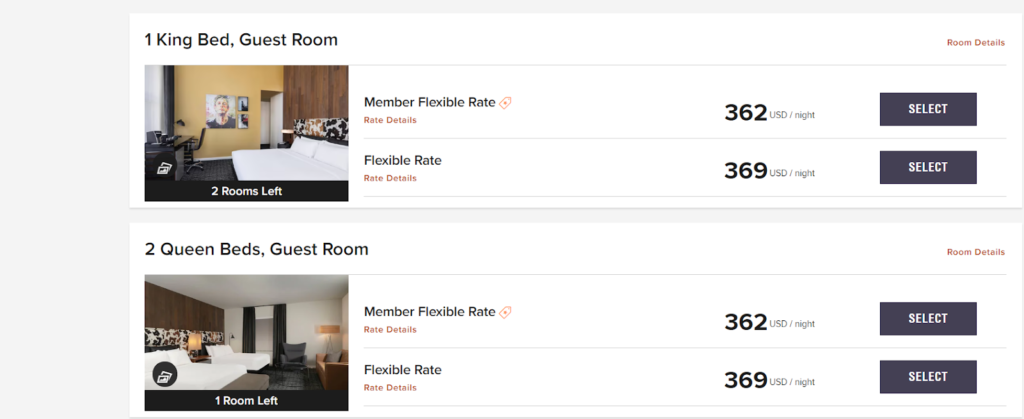
Task: Click member tag icon beside Queen Member Flexible Rate
Action: (506, 312)
